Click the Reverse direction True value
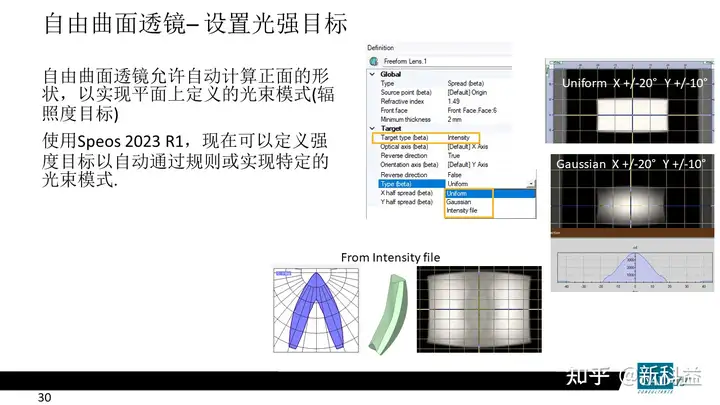720x405 pixels. tap(454, 156)
